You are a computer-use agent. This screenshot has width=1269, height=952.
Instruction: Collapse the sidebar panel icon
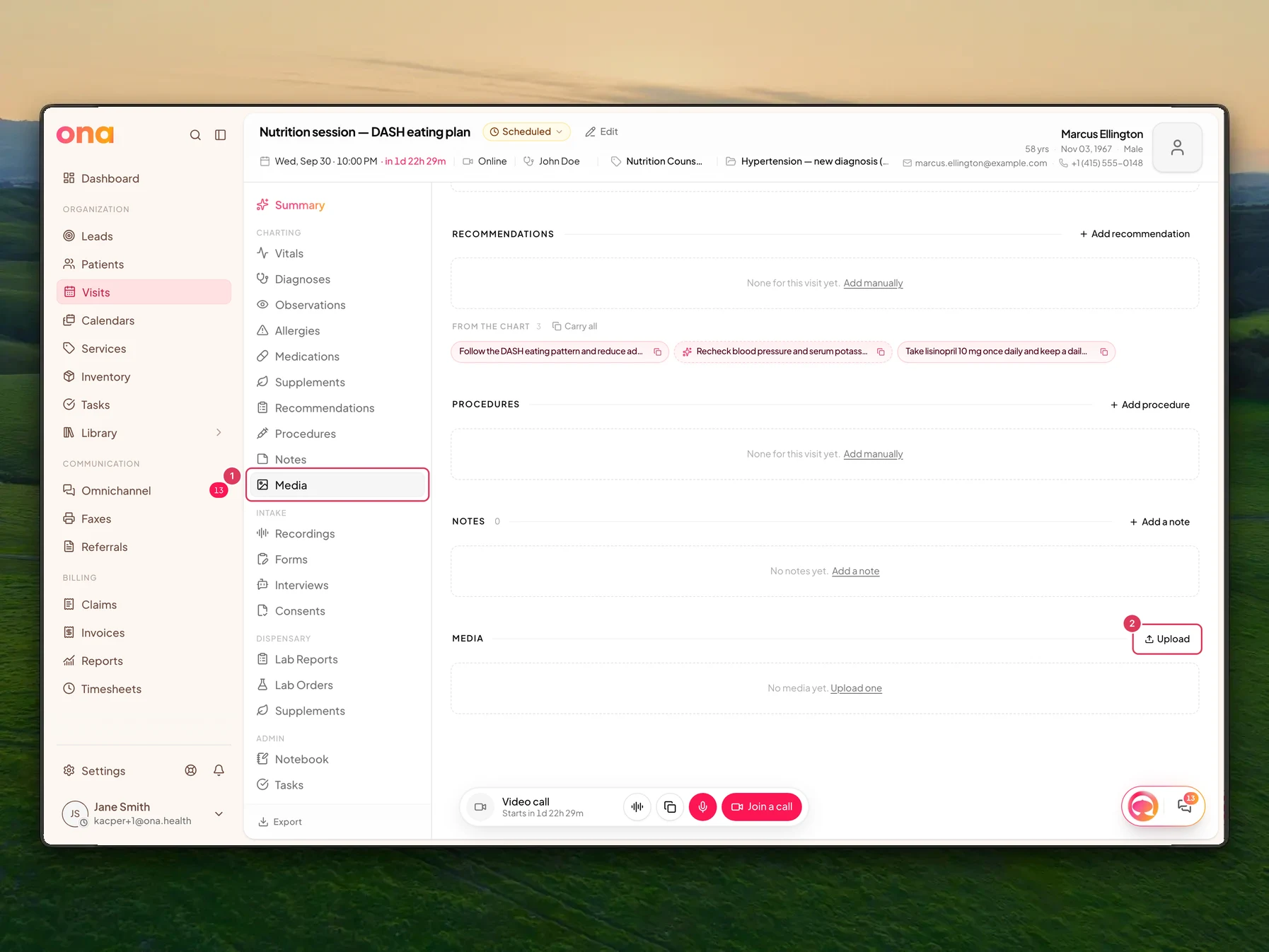point(221,135)
